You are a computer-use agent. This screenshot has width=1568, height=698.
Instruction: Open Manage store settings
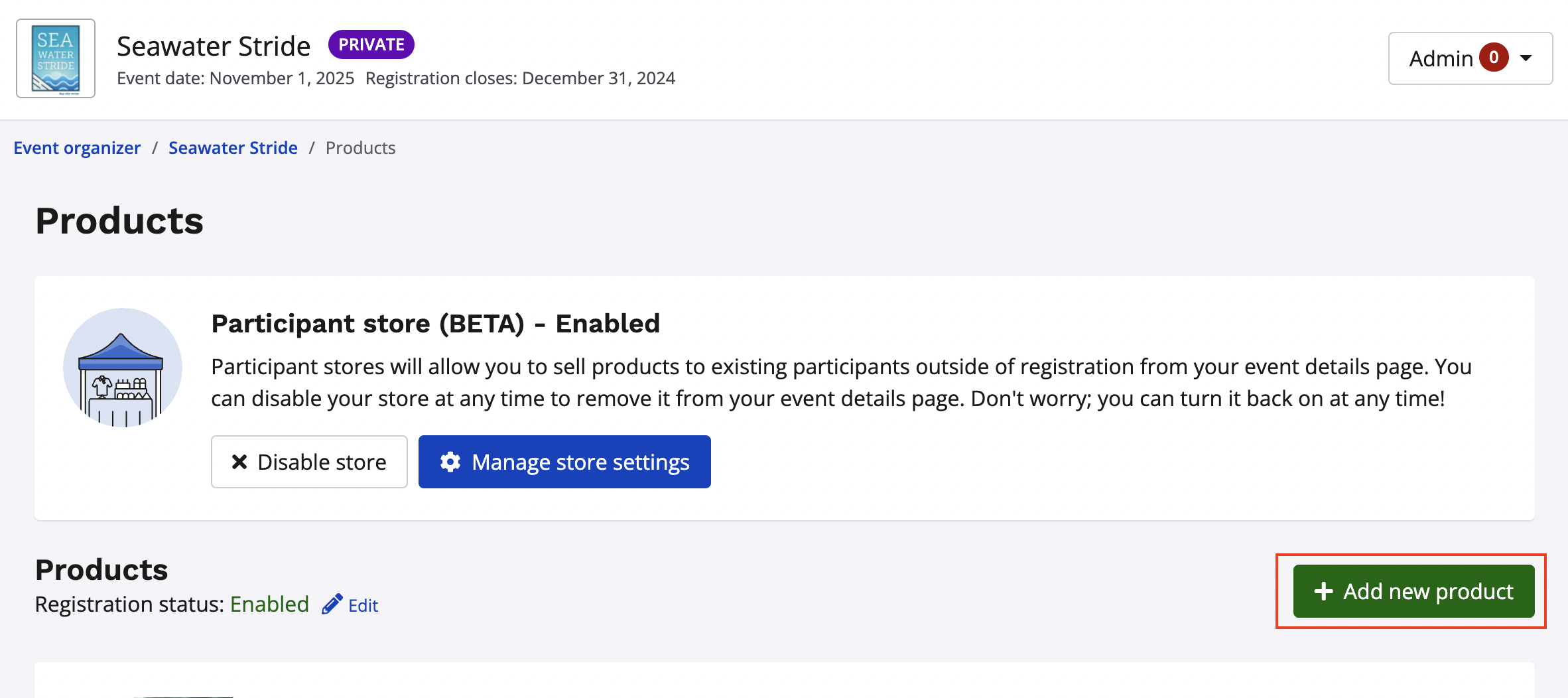(564, 462)
